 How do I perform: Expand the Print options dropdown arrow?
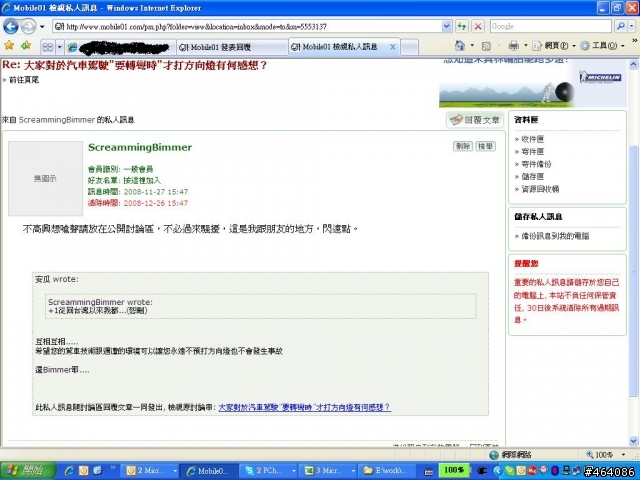tap(526, 46)
